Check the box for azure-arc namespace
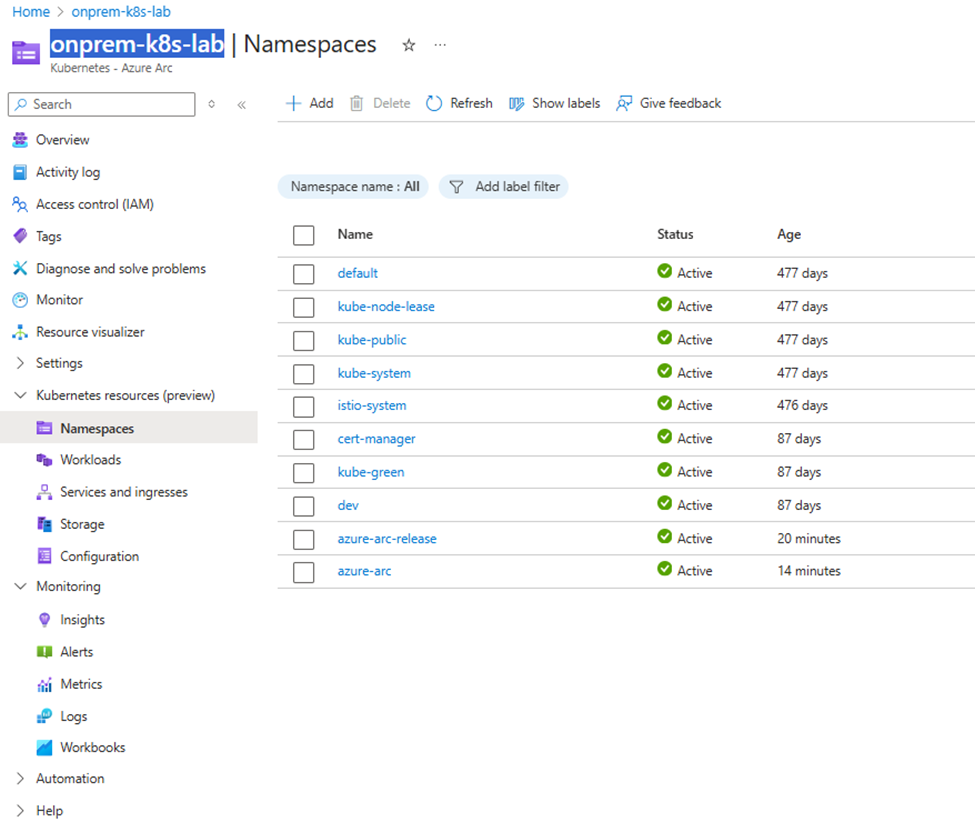 [x=303, y=572]
